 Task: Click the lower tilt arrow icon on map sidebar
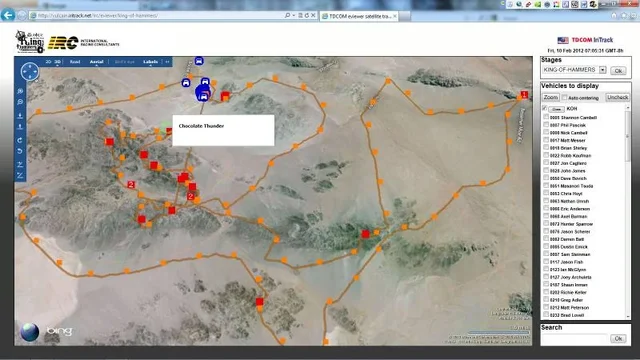click(x=20, y=127)
